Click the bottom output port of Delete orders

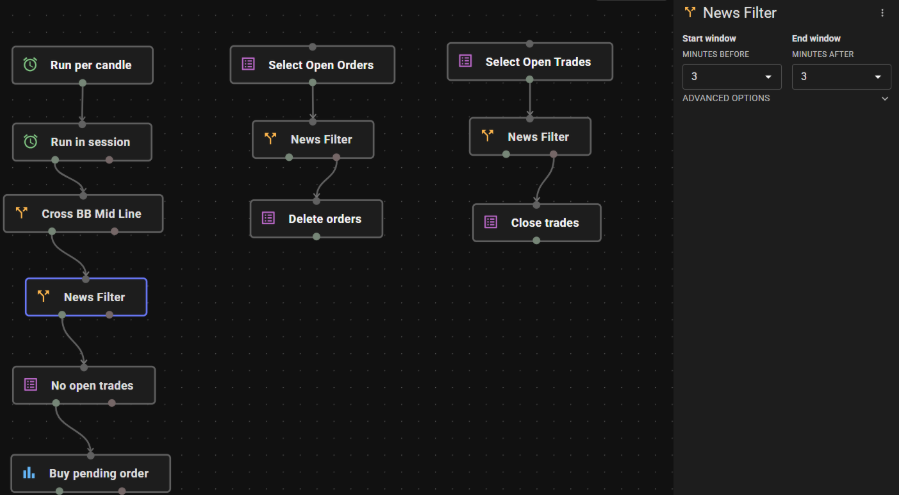coord(316,236)
